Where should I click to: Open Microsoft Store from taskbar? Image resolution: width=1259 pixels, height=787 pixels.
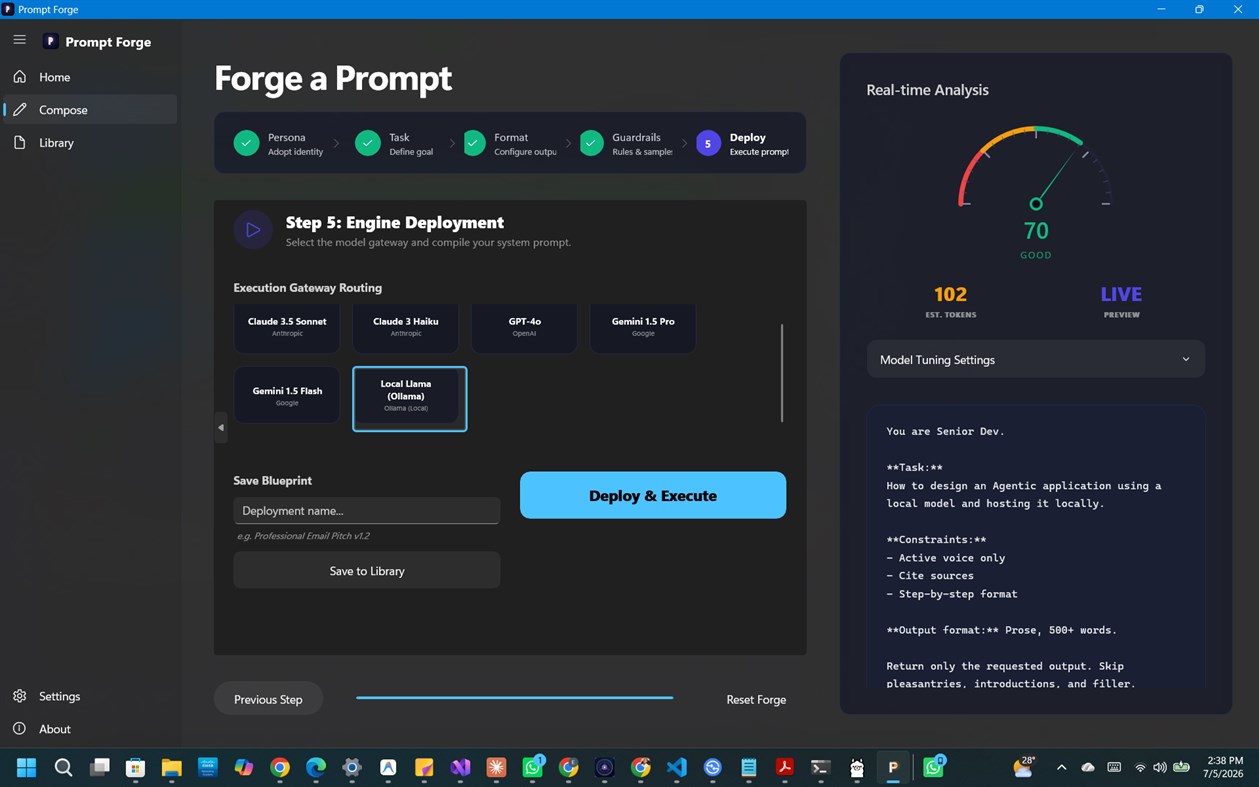point(135,768)
